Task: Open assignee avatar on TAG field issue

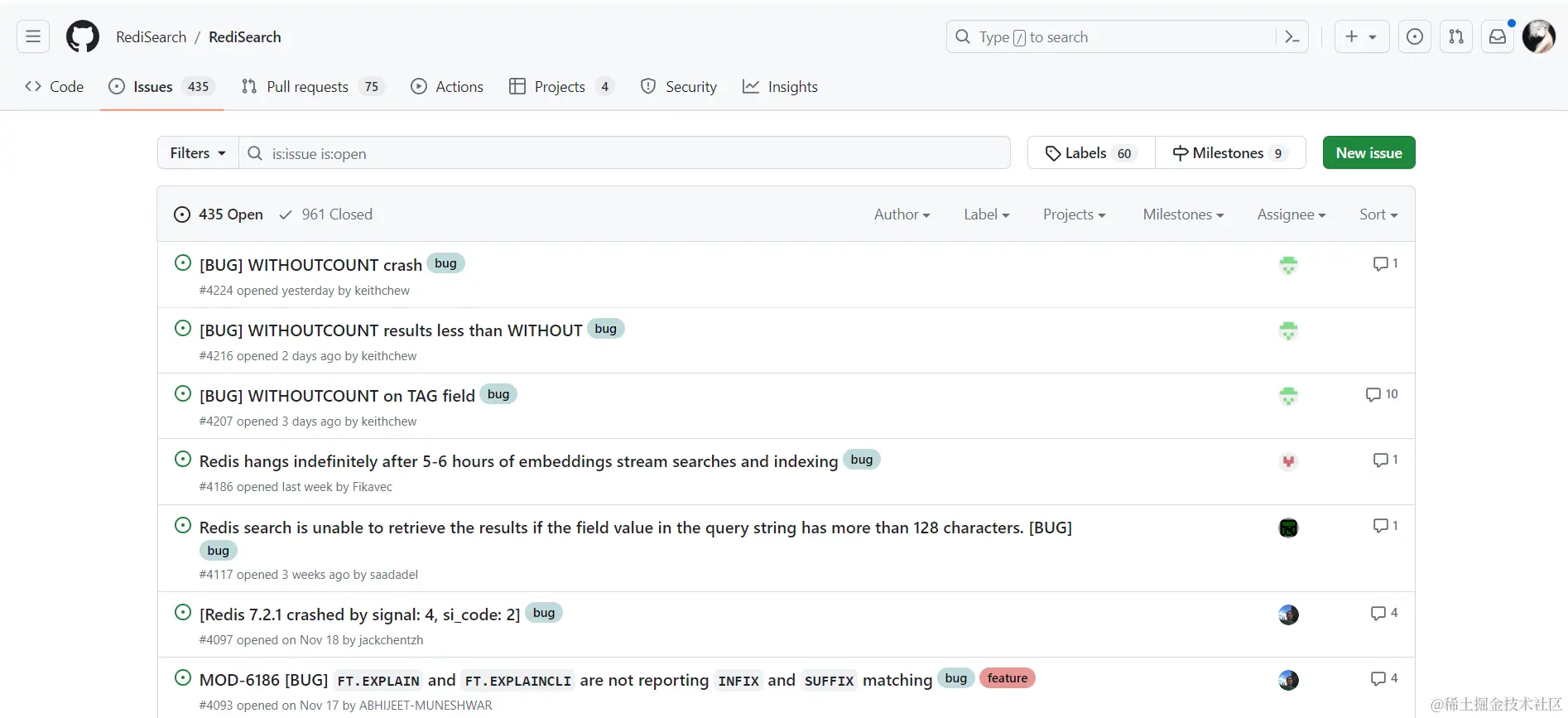Action: tap(1288, 396)
